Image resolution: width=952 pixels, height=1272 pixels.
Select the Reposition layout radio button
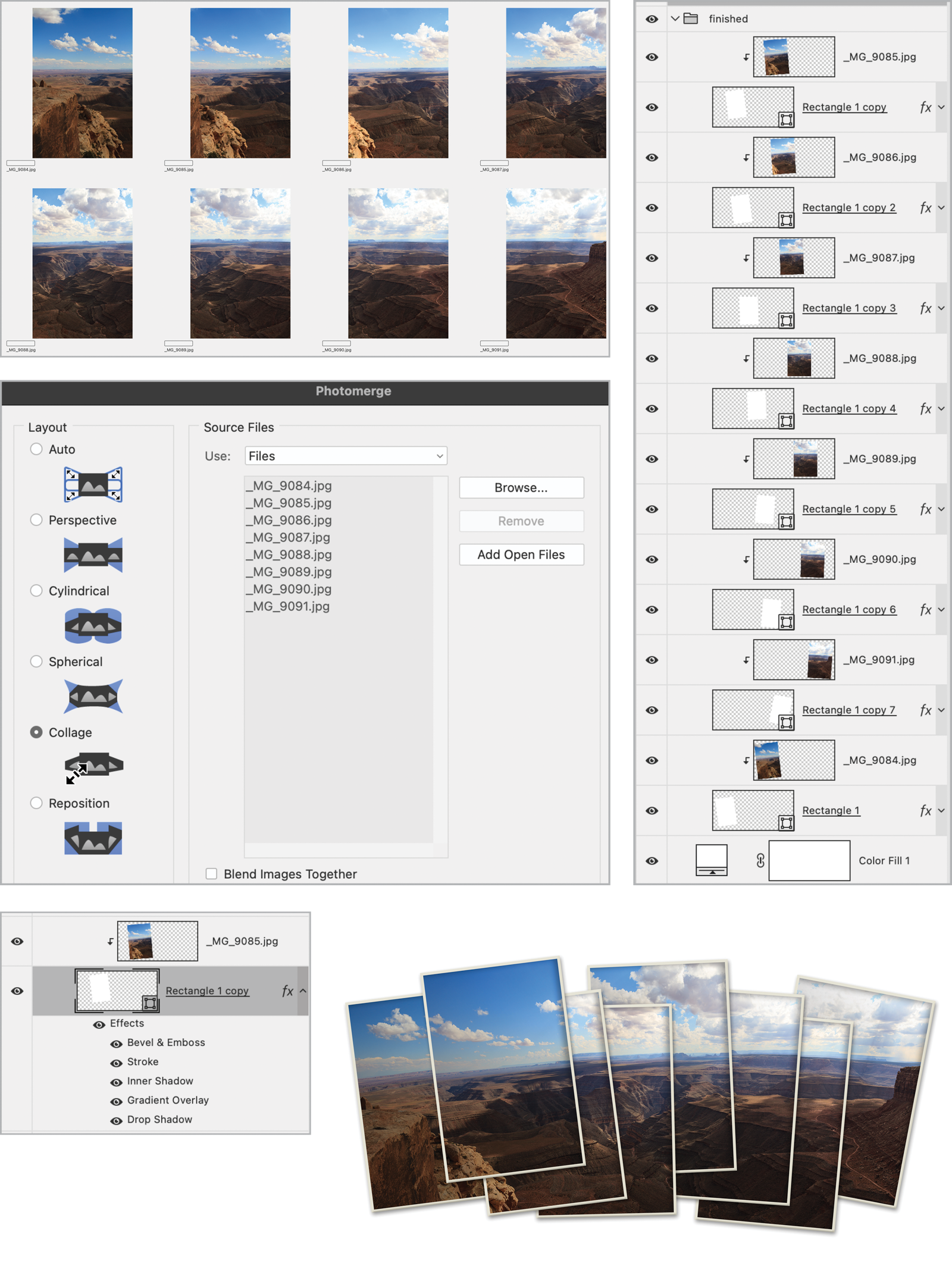(36, 803)
